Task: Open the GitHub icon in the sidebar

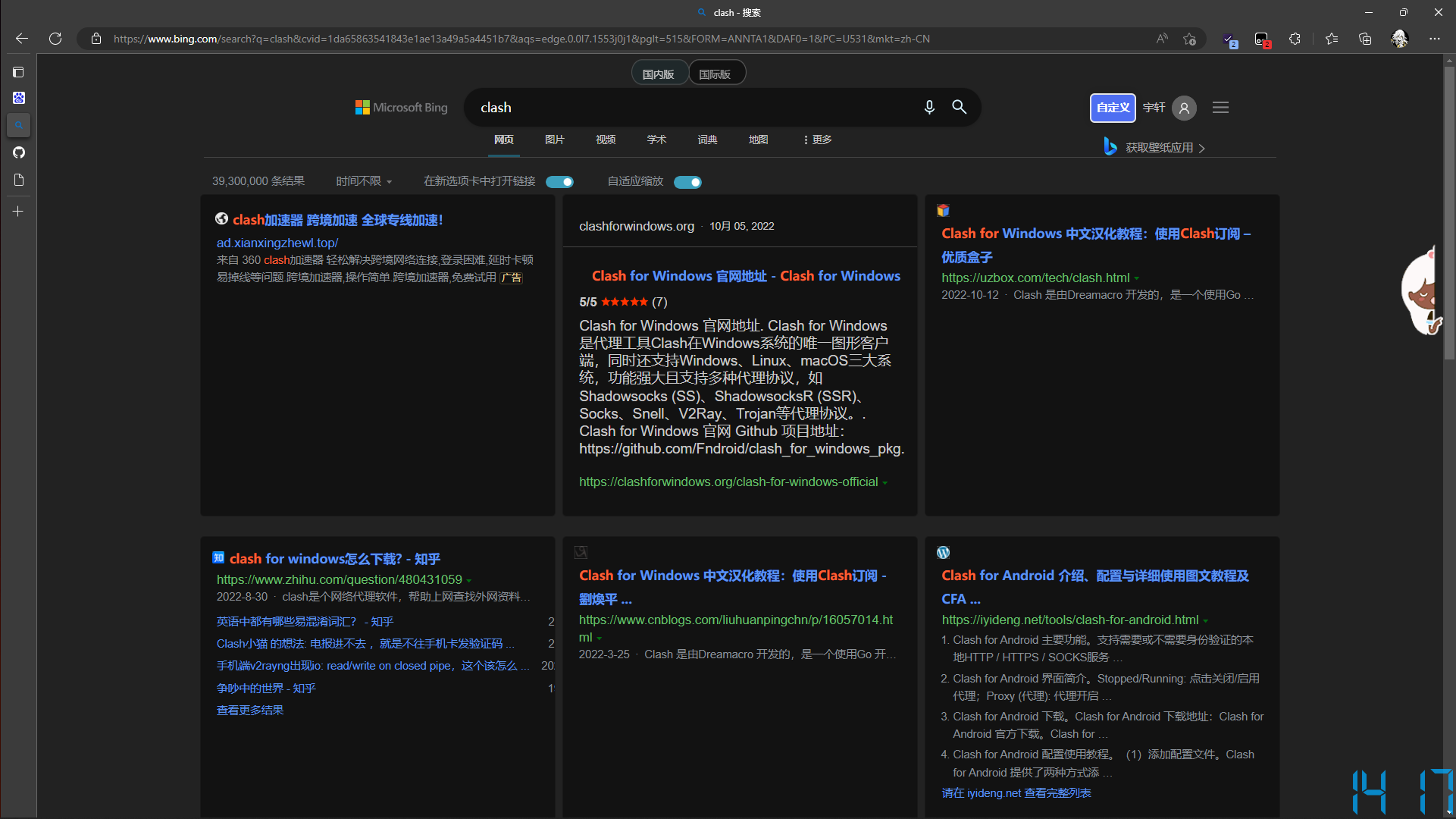Action: pyautogui.click(x=18, y=152)
